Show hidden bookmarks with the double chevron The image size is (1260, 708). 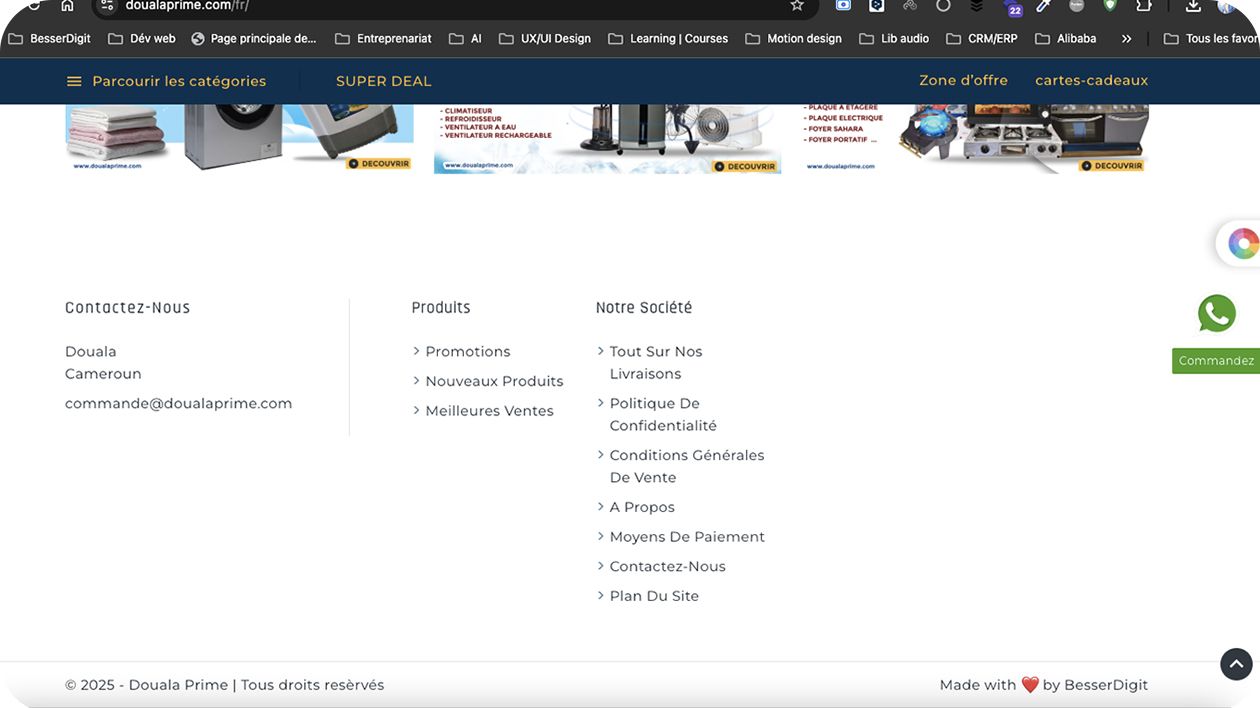click(x=1126, y=39)
